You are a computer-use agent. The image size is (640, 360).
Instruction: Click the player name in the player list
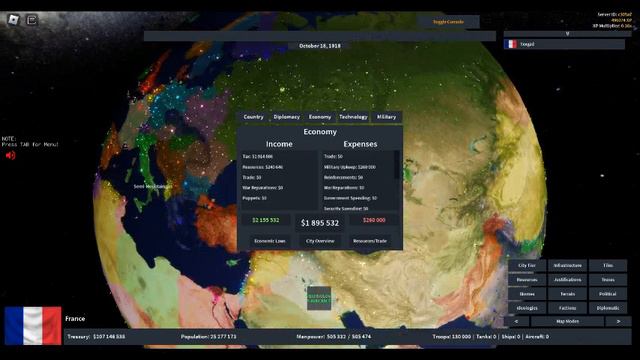(527, 44)
